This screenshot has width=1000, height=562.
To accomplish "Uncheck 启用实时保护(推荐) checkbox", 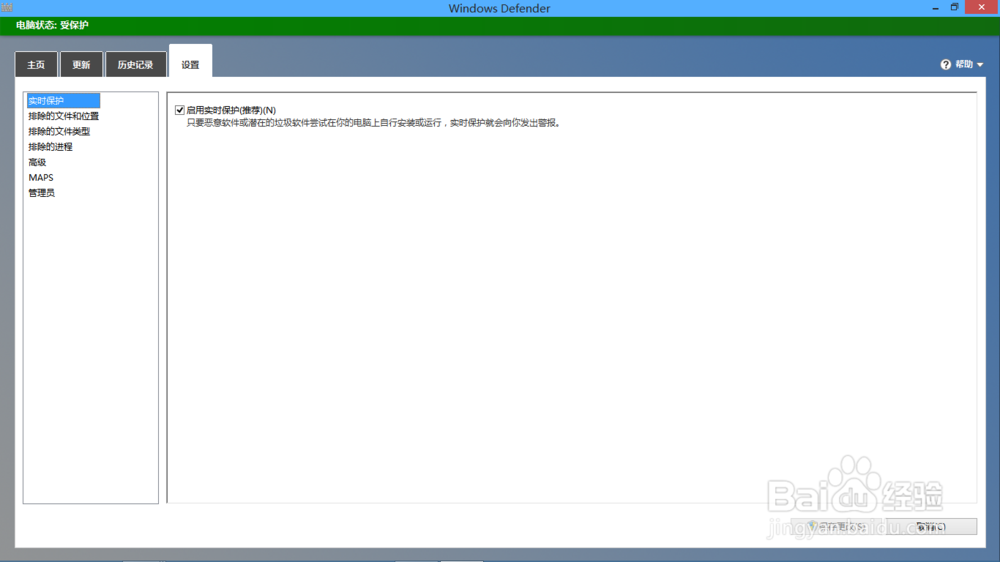I will point(180,110).
